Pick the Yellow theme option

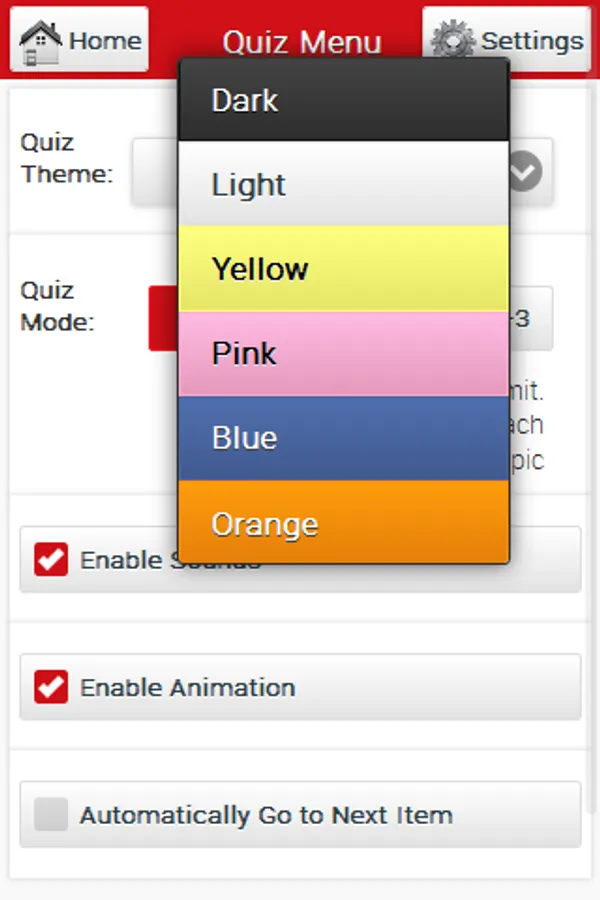tap(344, 269)
